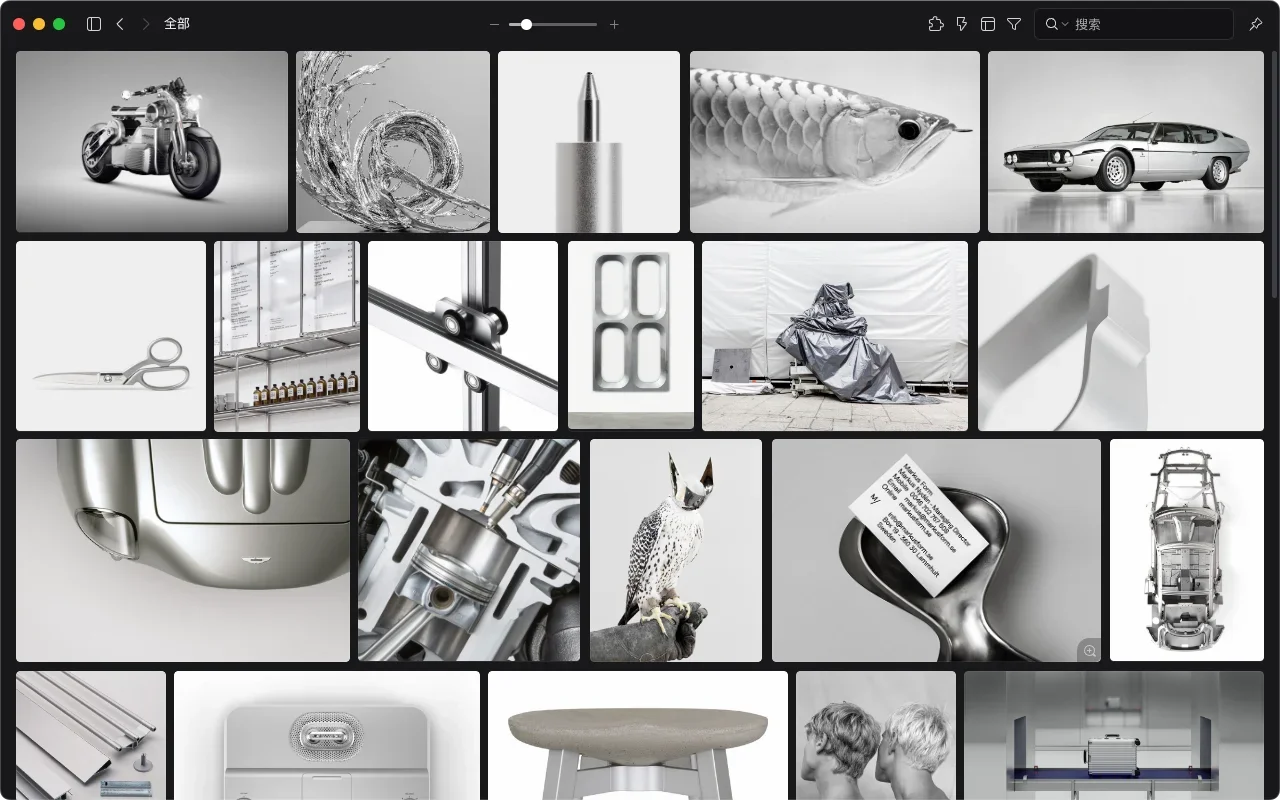Toggle the sidebar panel

[94, 24]
